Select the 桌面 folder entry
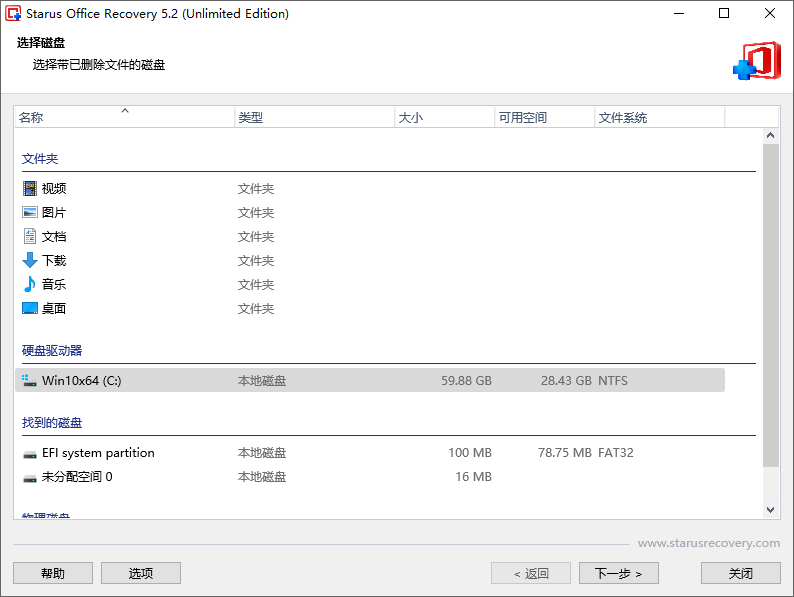This screenshot has width=794, height=597. [x=370, y=308]
